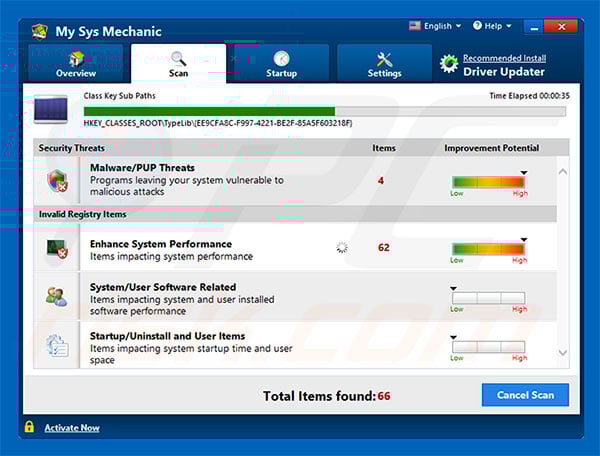Click the scan progress bar
This screenshot has height=456, width=600.
(324, 111)
